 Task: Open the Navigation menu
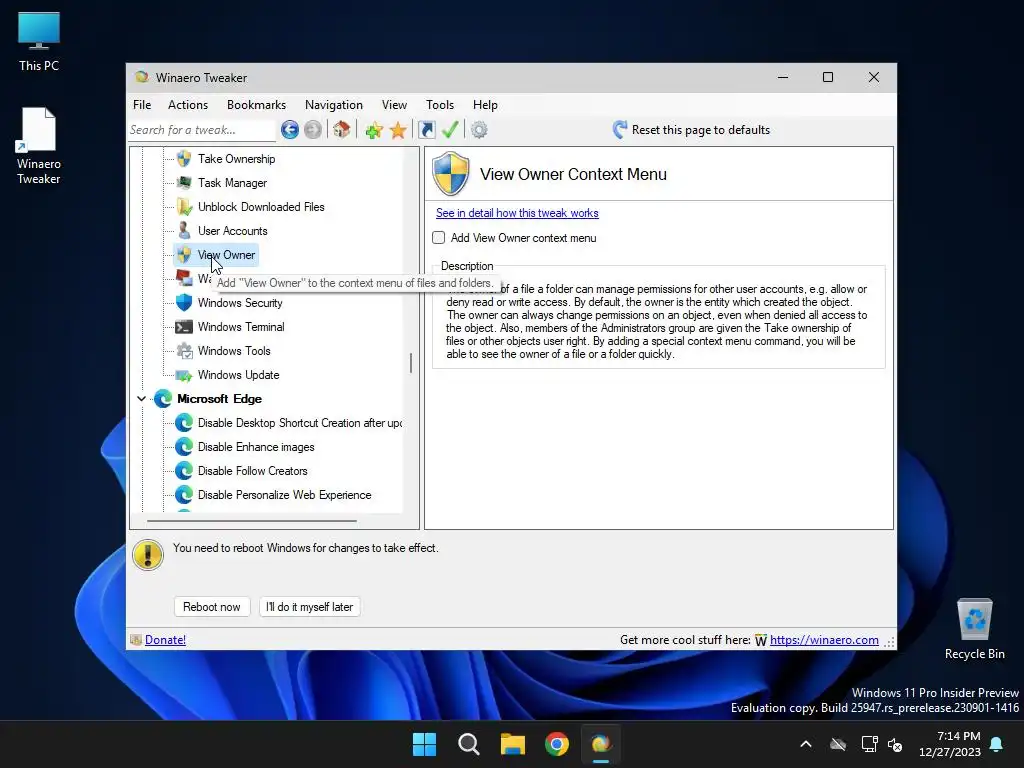coord(334,104)
